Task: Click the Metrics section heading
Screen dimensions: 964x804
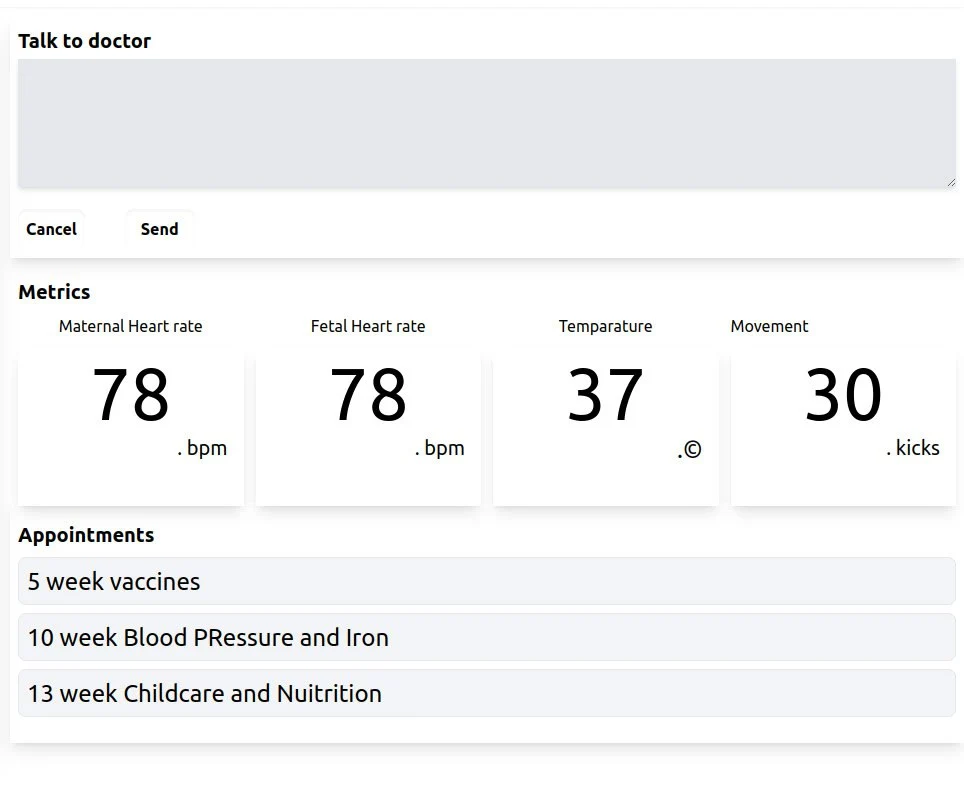Action: (x=54, y=292)
